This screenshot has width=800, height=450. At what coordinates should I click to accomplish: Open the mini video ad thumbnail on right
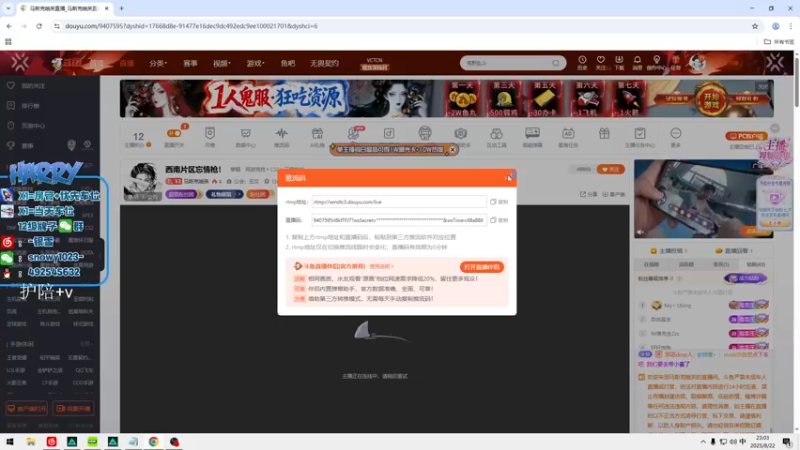coord(704,199)
